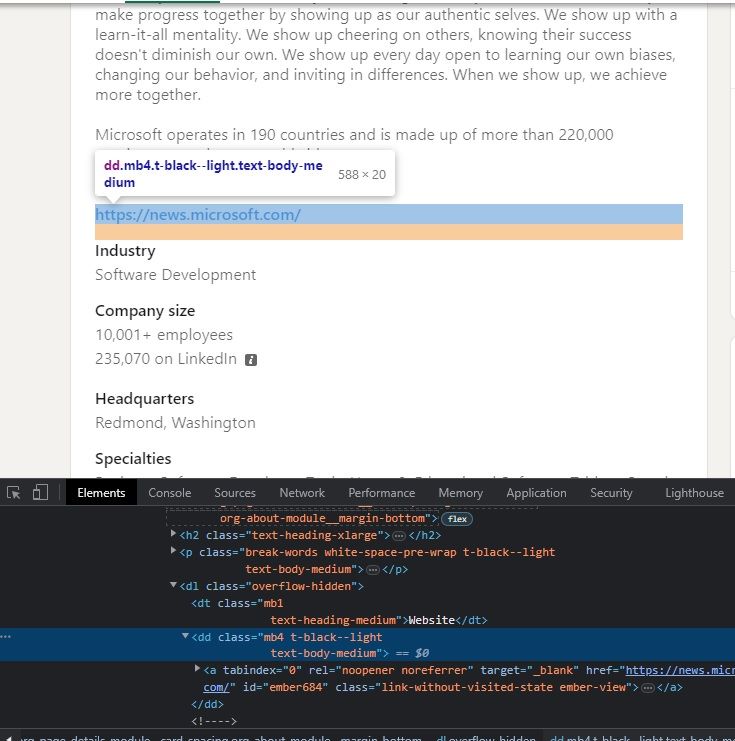Click the Redmond, Washington text

[175, 423]
